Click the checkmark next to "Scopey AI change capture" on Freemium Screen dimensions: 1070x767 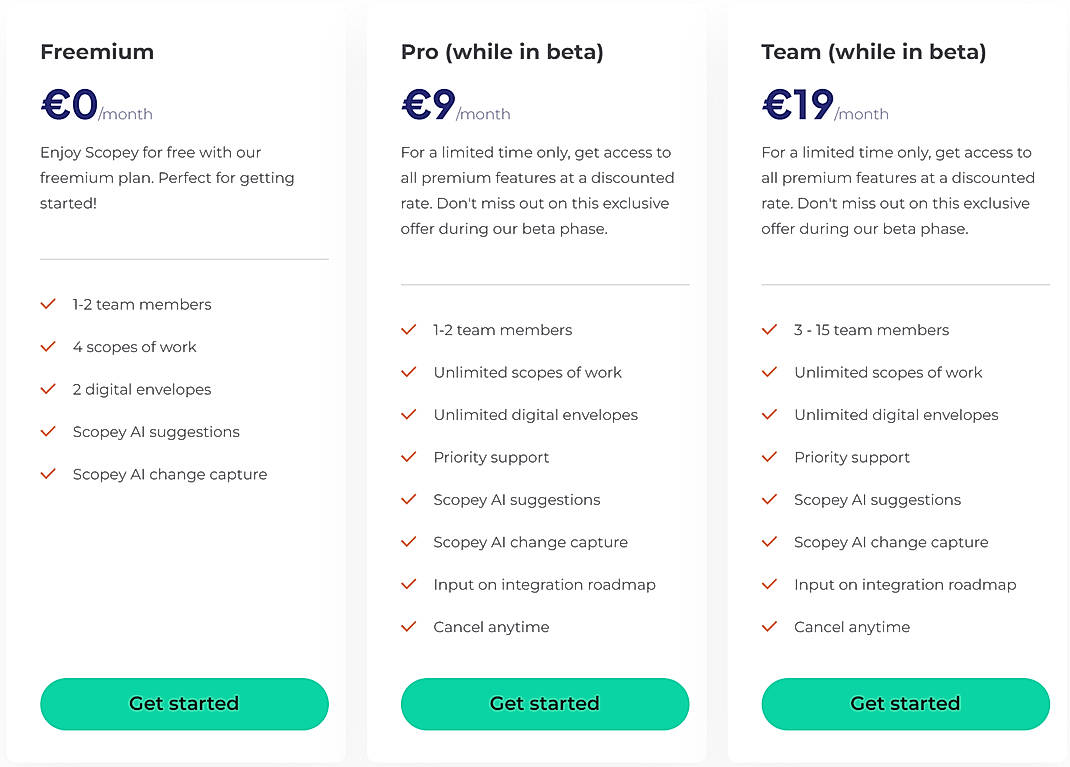click(47, 474)
